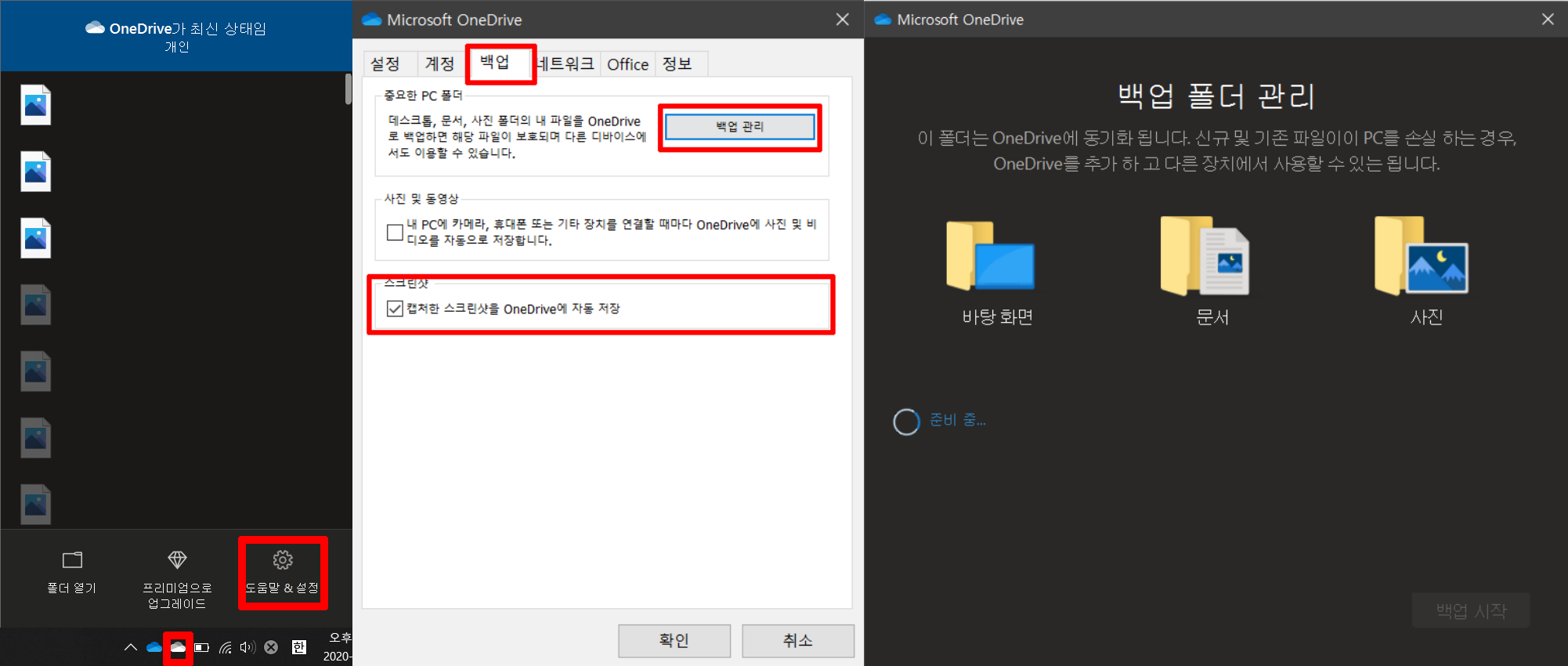The height and width of the screenshot is (666, 1568).
Task: Click the white OneDrive cloud tray icon
Action: (x=178, y=647)
